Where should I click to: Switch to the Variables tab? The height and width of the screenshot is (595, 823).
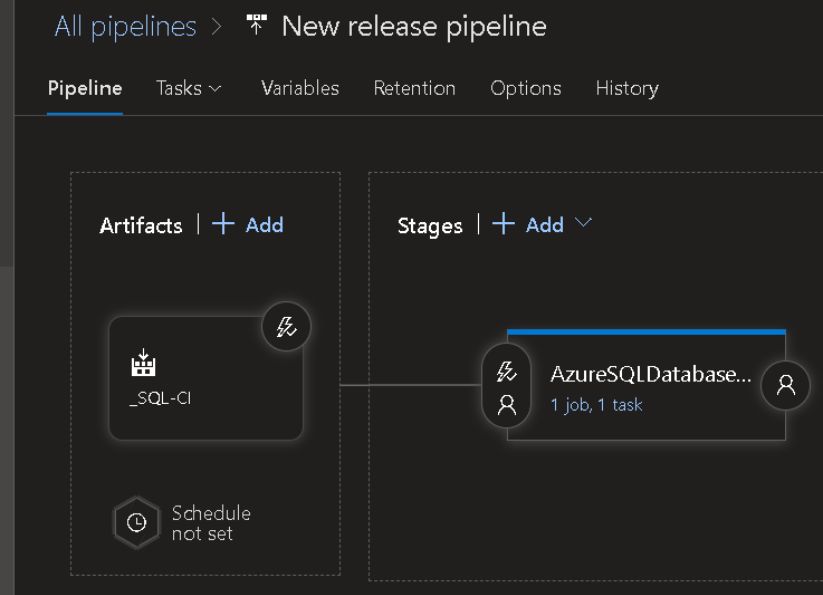point(300,88)
